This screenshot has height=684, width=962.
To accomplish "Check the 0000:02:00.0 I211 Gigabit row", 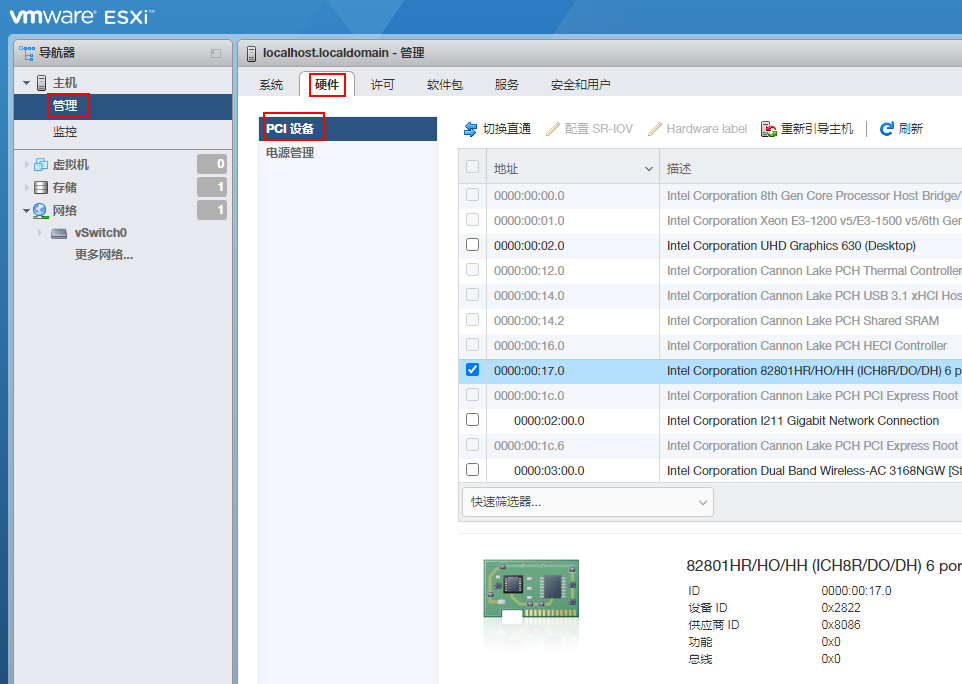I will click(x=472, y=420).
